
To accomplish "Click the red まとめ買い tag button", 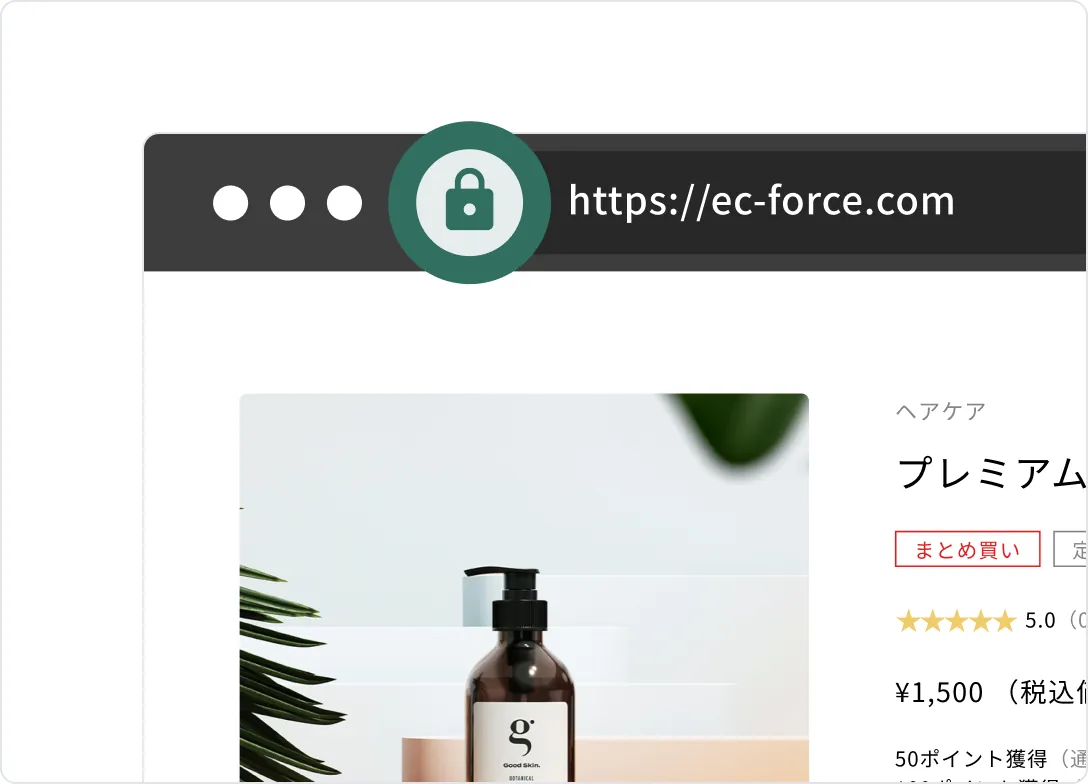I will coord(967,549).
